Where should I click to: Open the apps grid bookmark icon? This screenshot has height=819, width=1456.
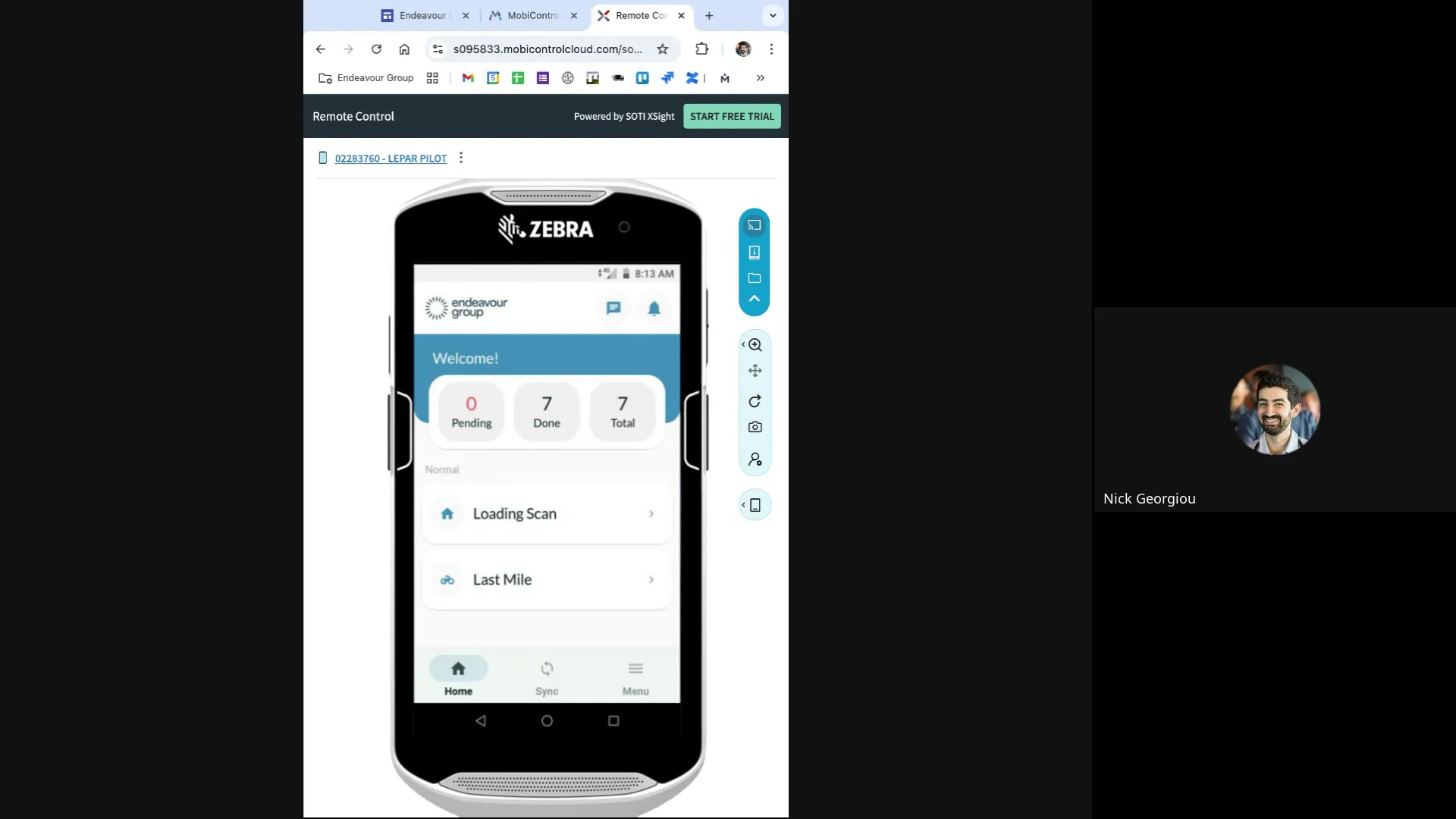[432, 78]
